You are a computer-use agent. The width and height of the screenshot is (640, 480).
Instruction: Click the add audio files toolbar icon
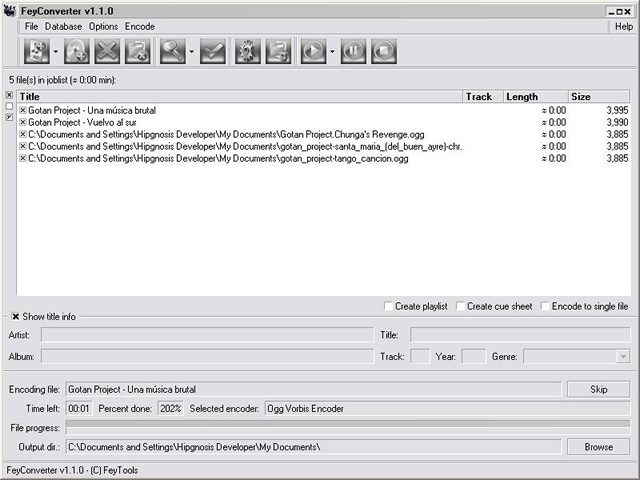click(x=36, y=51)
